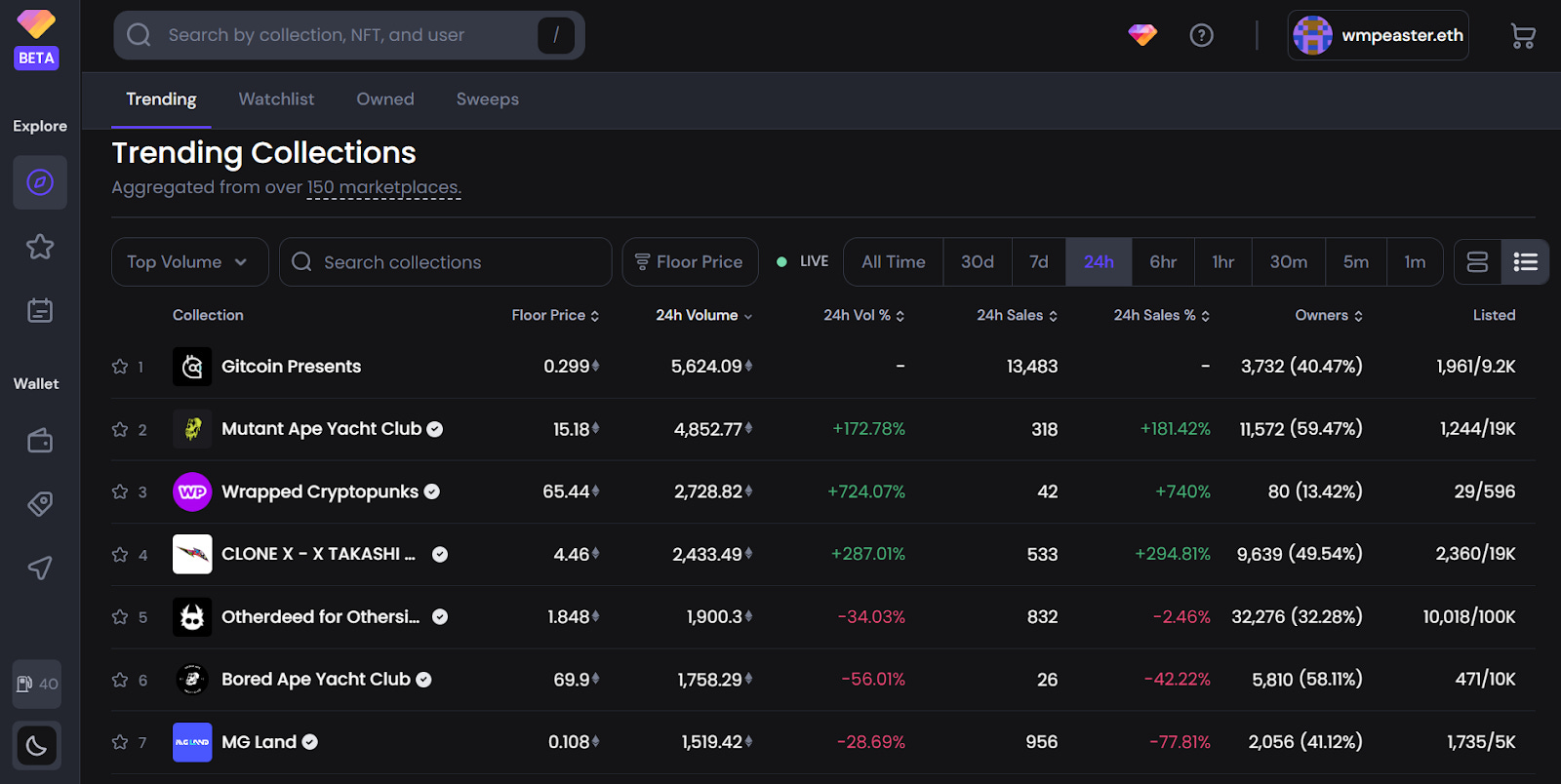Expand the Top Volume dropdown
Screen dimensions: 1561x784
[x=189, y=262]
